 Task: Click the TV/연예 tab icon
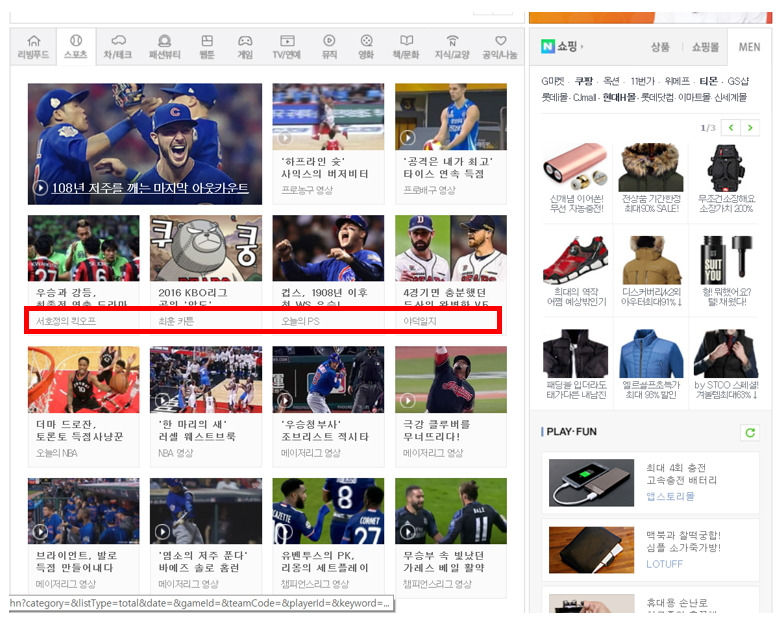click(287, 40)
